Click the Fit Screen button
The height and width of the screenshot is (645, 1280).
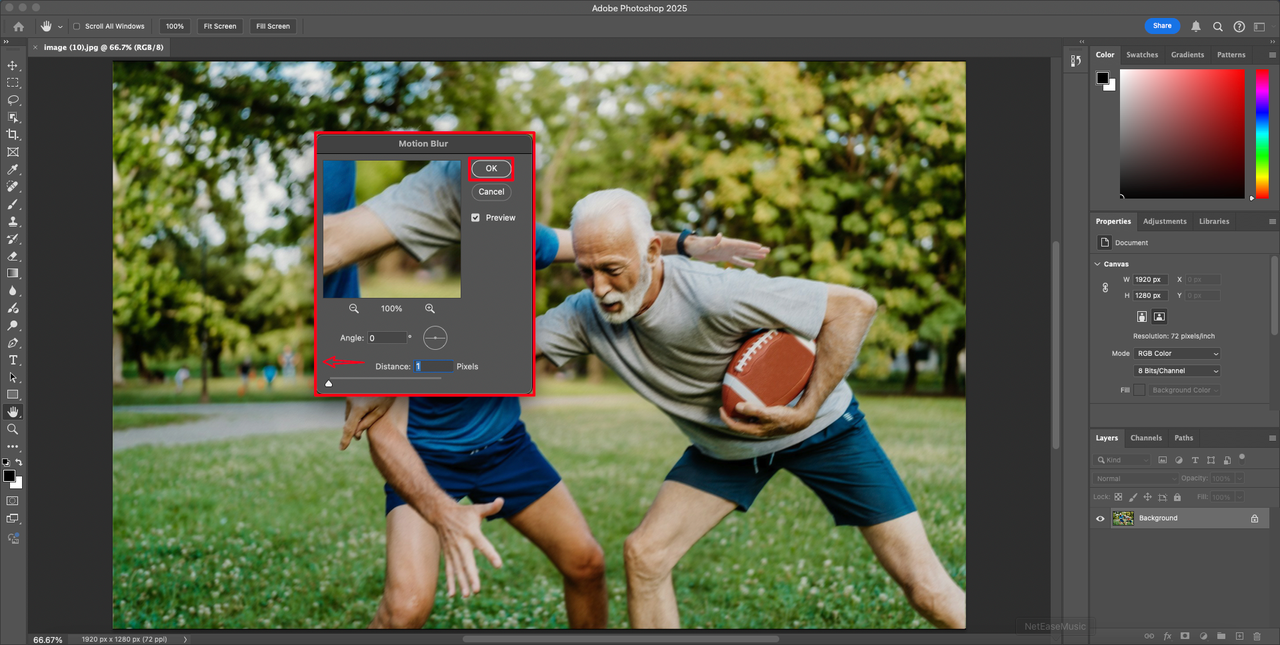pyautogui.click(x=219, y=26)
